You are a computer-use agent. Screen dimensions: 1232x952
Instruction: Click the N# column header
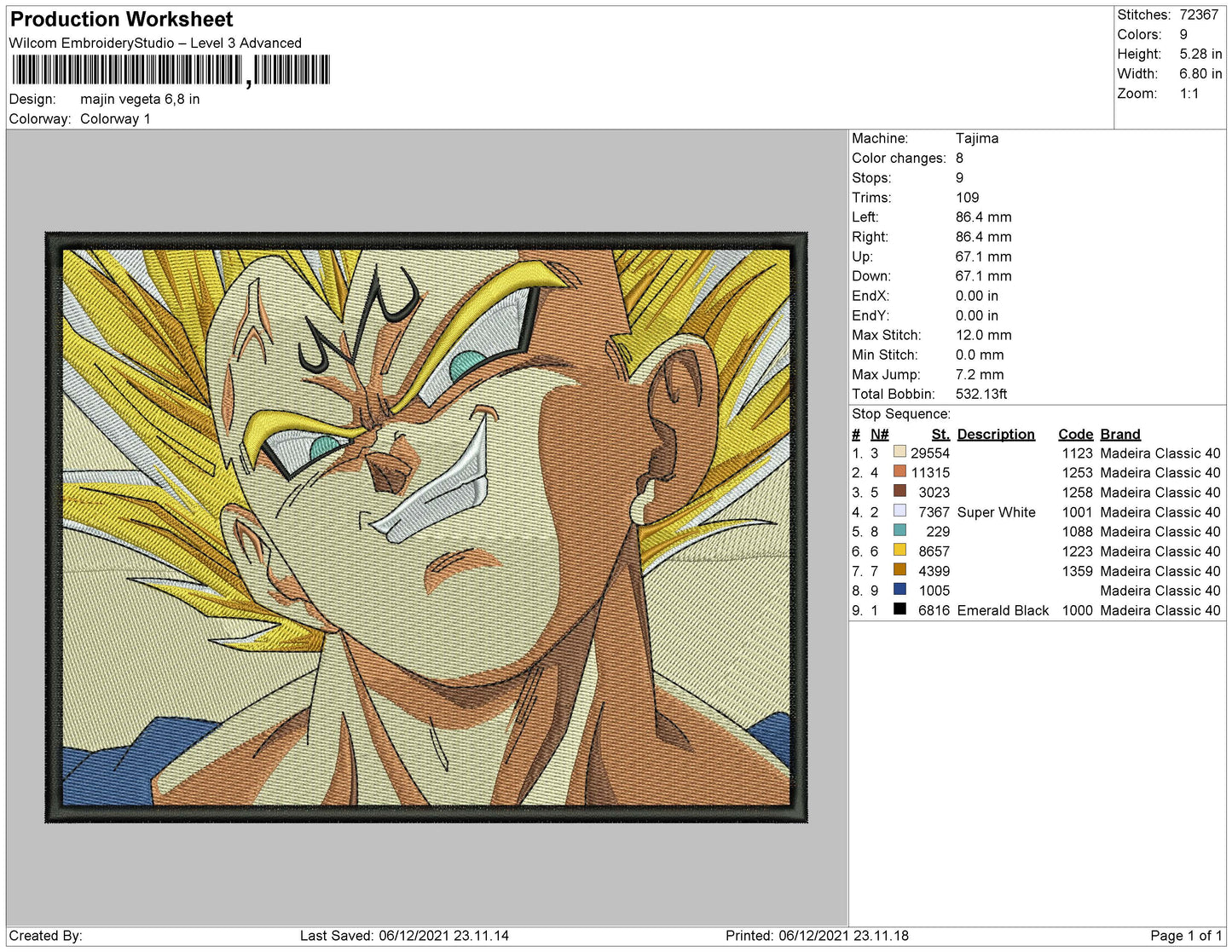[x=879, y=434]
